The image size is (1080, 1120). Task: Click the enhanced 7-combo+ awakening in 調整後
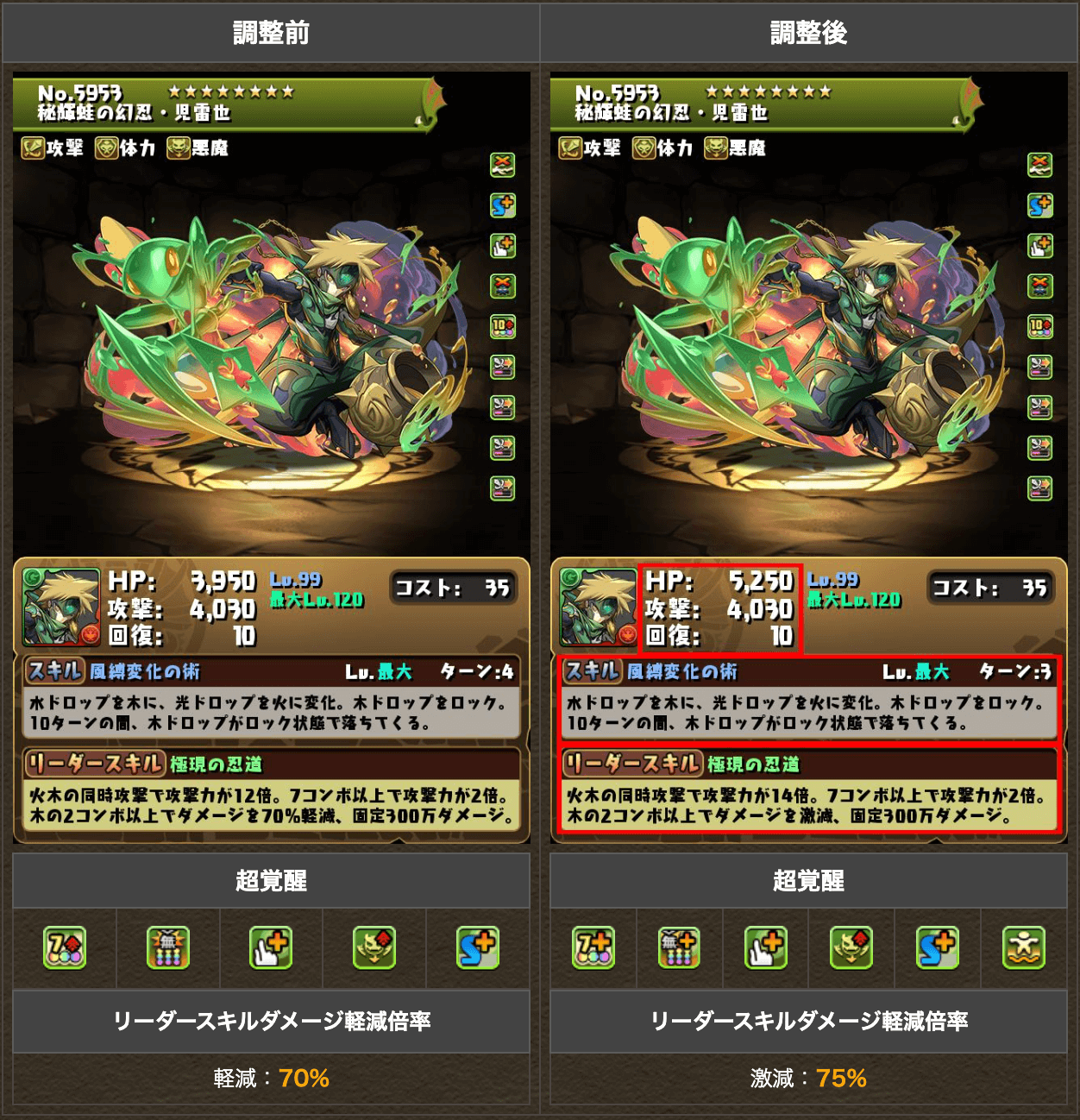593,947
